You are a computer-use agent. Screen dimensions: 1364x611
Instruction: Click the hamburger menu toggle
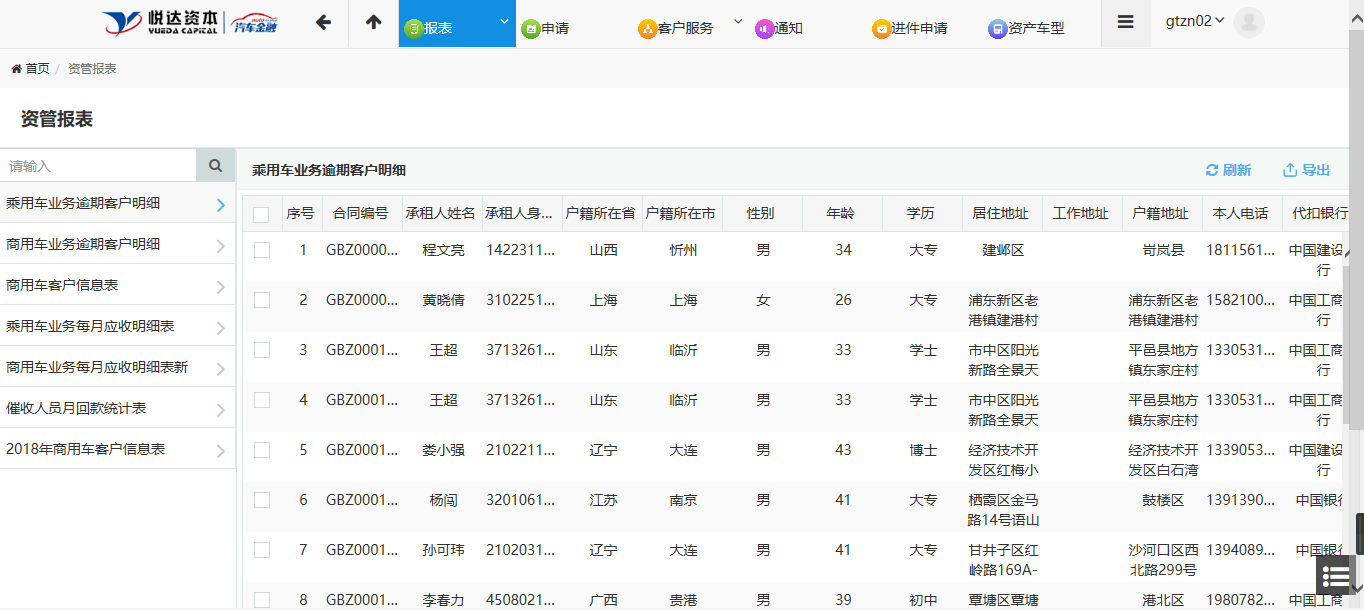coord(1125,22)
